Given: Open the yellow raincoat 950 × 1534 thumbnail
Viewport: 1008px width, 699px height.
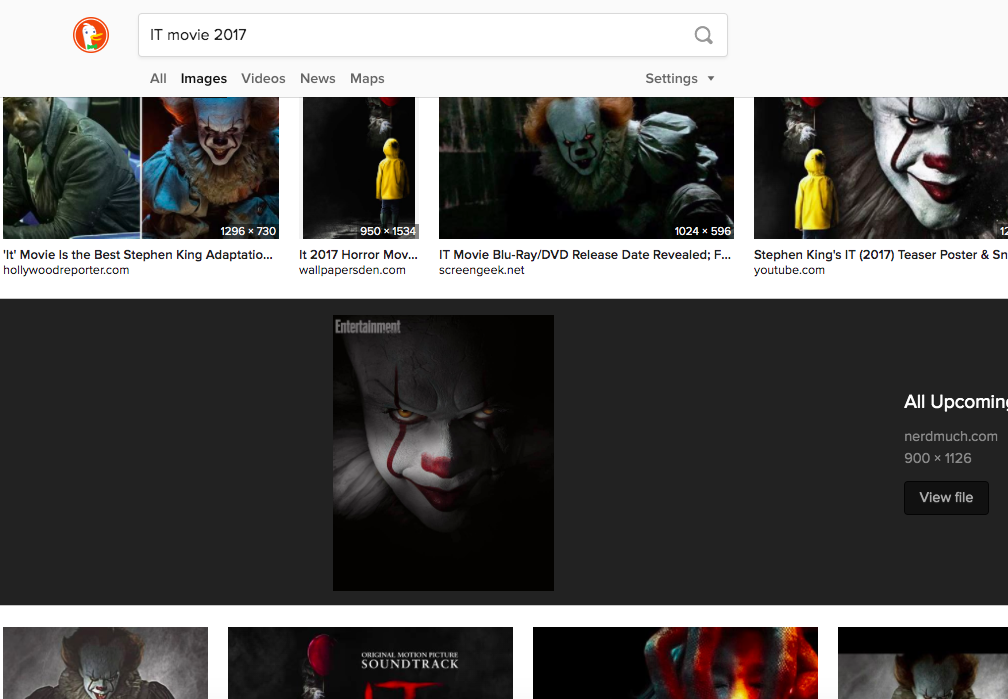Looking at the screenshot, I should pyautogui.click(x=360, y=168).
